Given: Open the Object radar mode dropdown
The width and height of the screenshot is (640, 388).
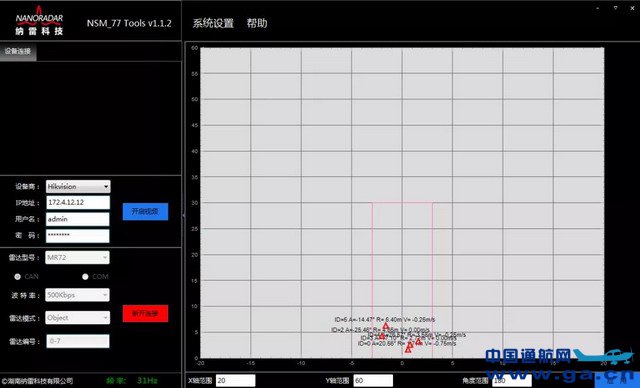Looking at the screenshot, I should [x=77, y=317].
